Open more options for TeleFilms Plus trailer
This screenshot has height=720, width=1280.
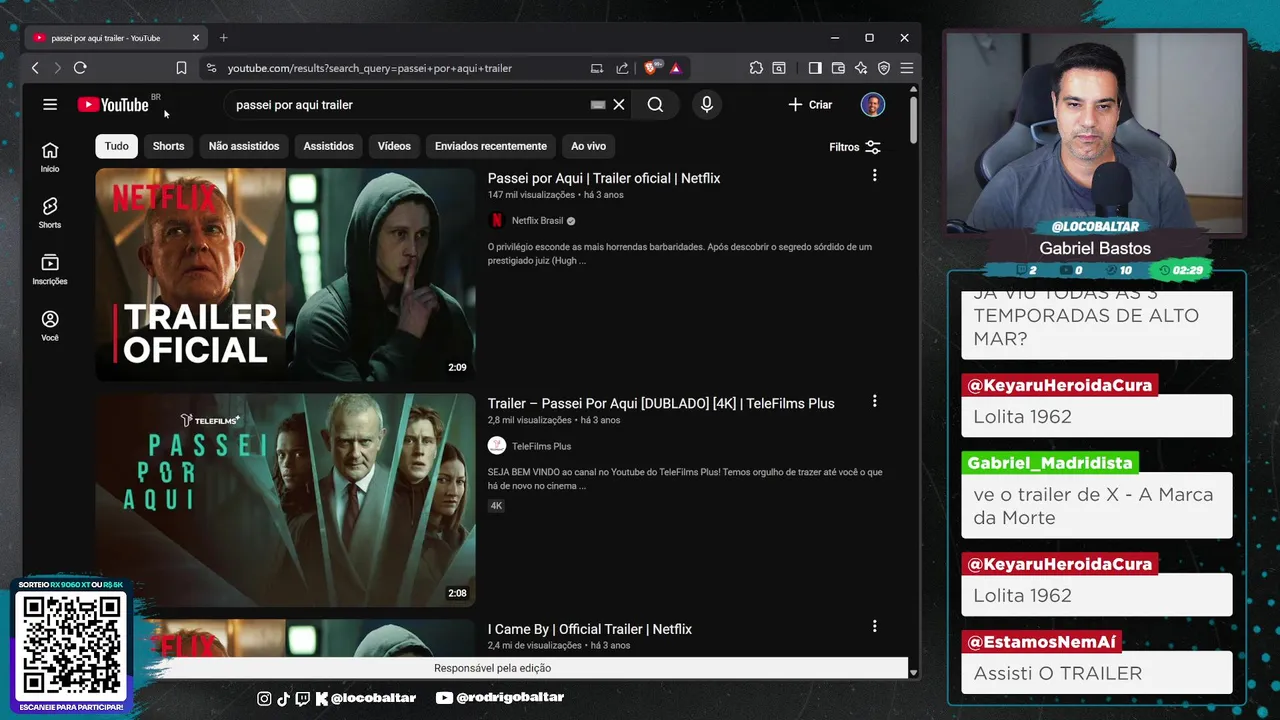(874, 401)
